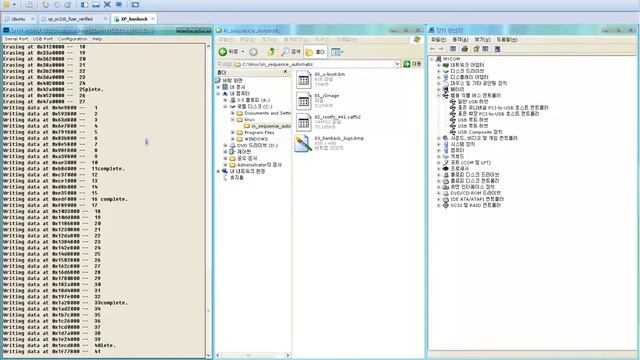Expand the Documents and Settings folder node

click(x=233, y=113)
